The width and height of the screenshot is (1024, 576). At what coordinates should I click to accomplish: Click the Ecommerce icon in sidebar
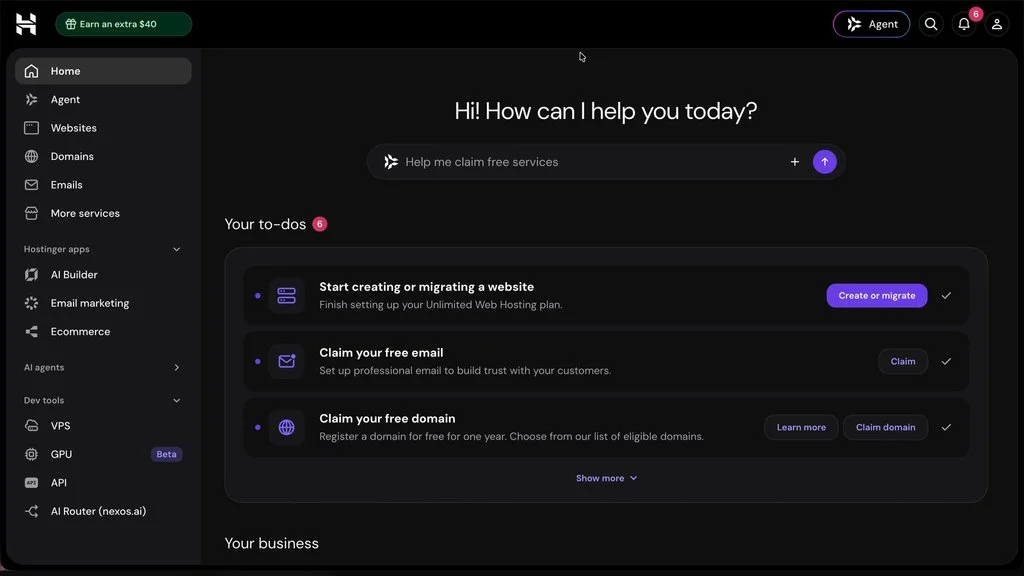click(31, 332)
